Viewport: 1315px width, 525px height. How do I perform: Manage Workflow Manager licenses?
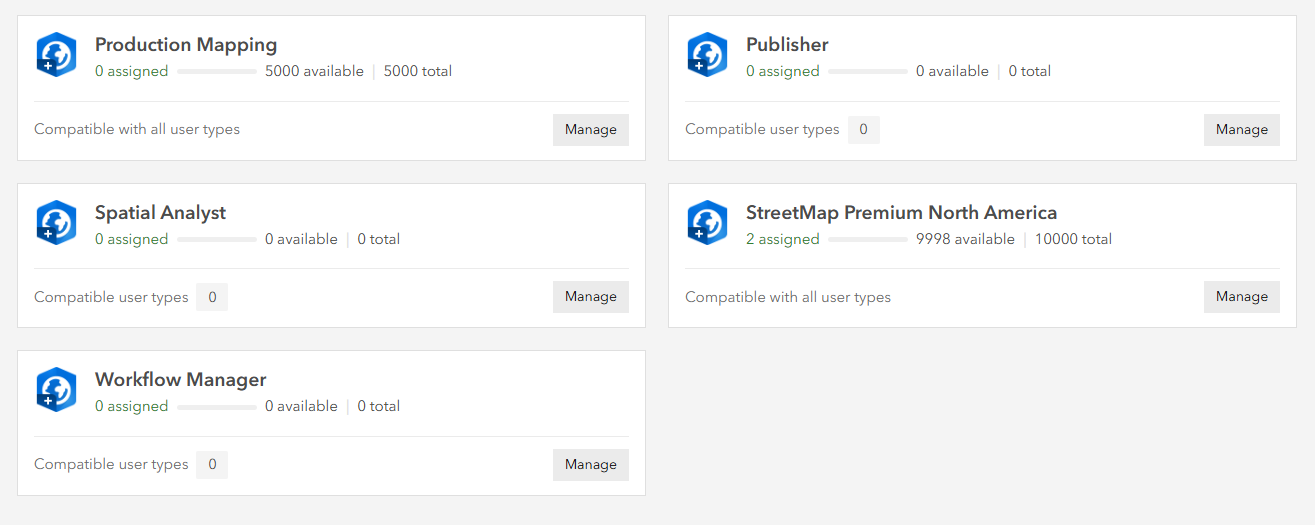coord(591,464)
